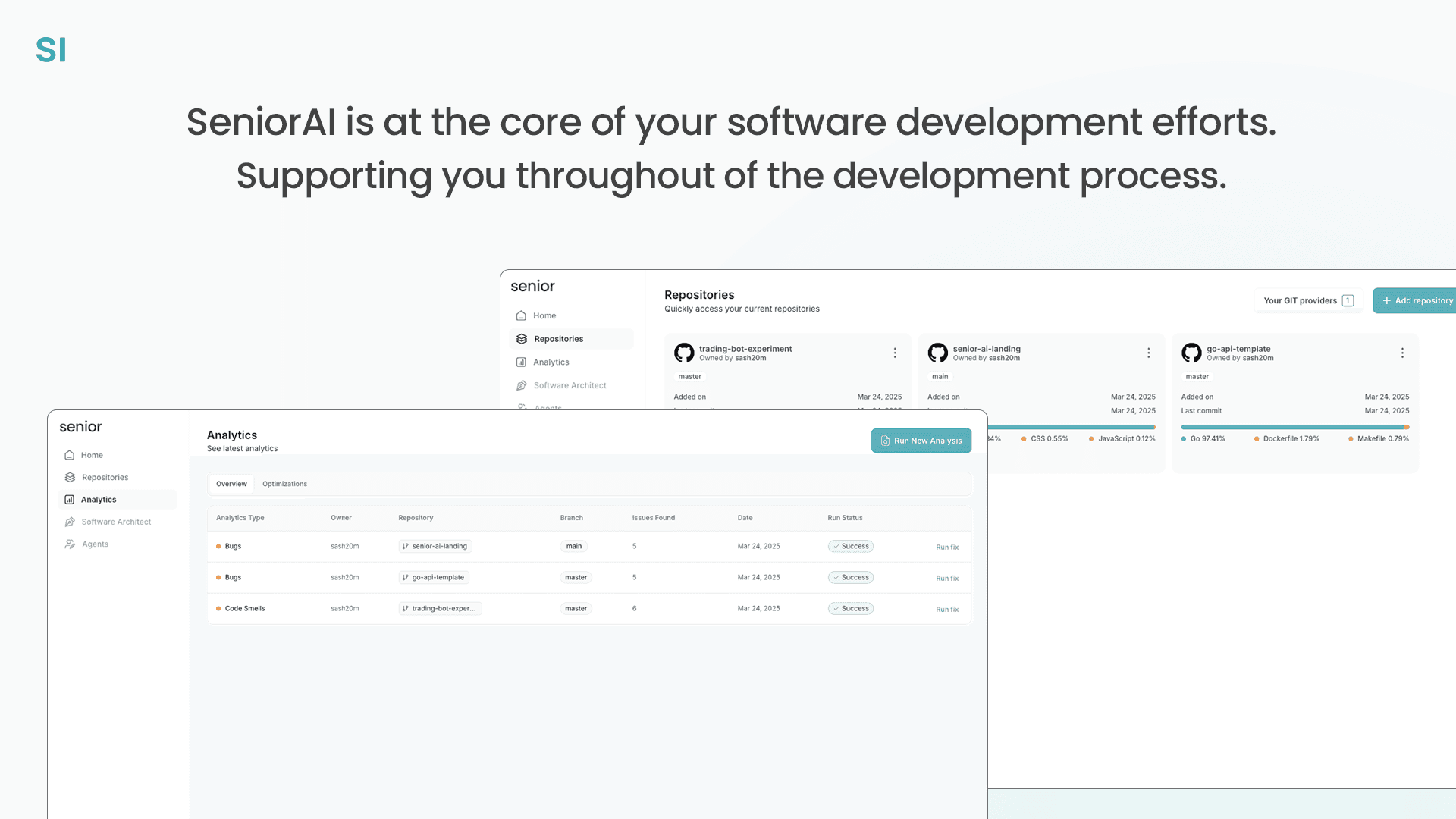
Task: Open Repositories in Analytics window sidebar
Action: (x=105, y=477)
